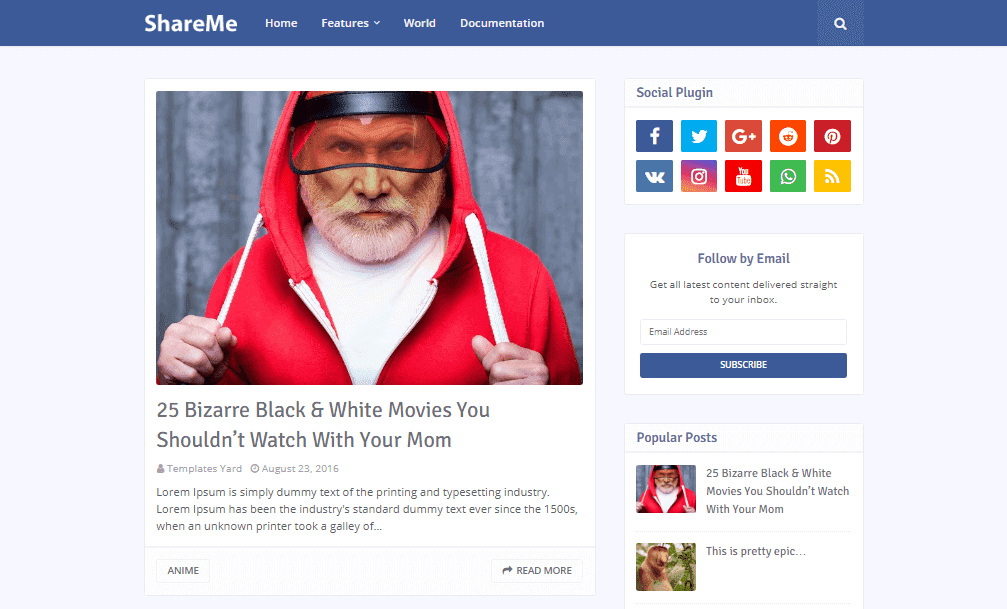Select the VK social icon

(654, 175)
